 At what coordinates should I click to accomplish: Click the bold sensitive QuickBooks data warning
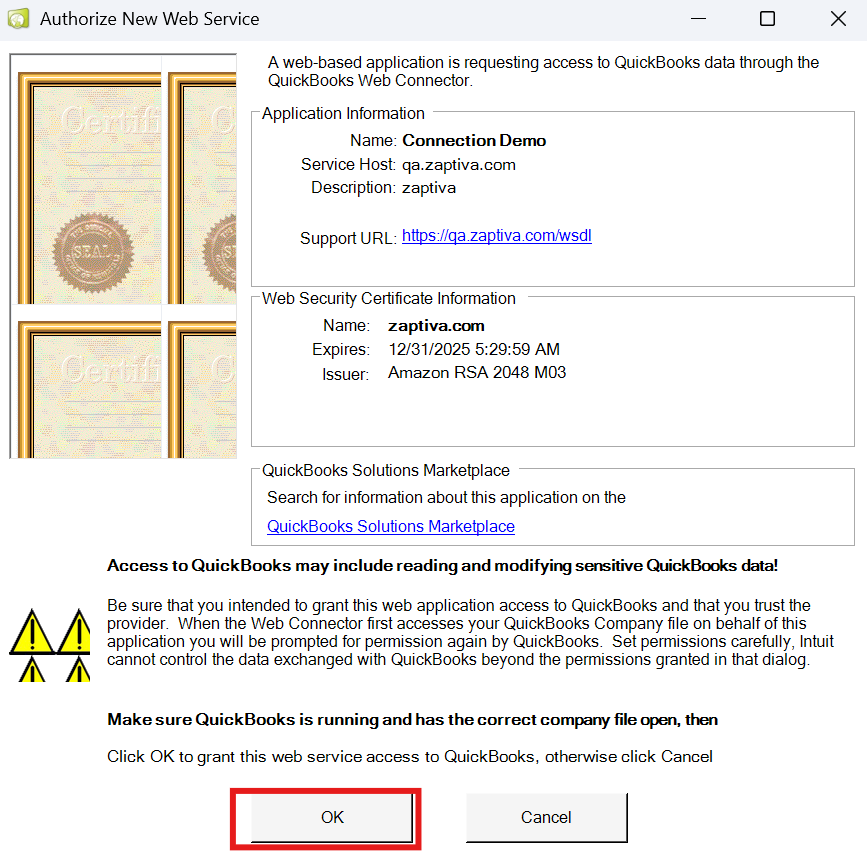[x=442, y=565]
